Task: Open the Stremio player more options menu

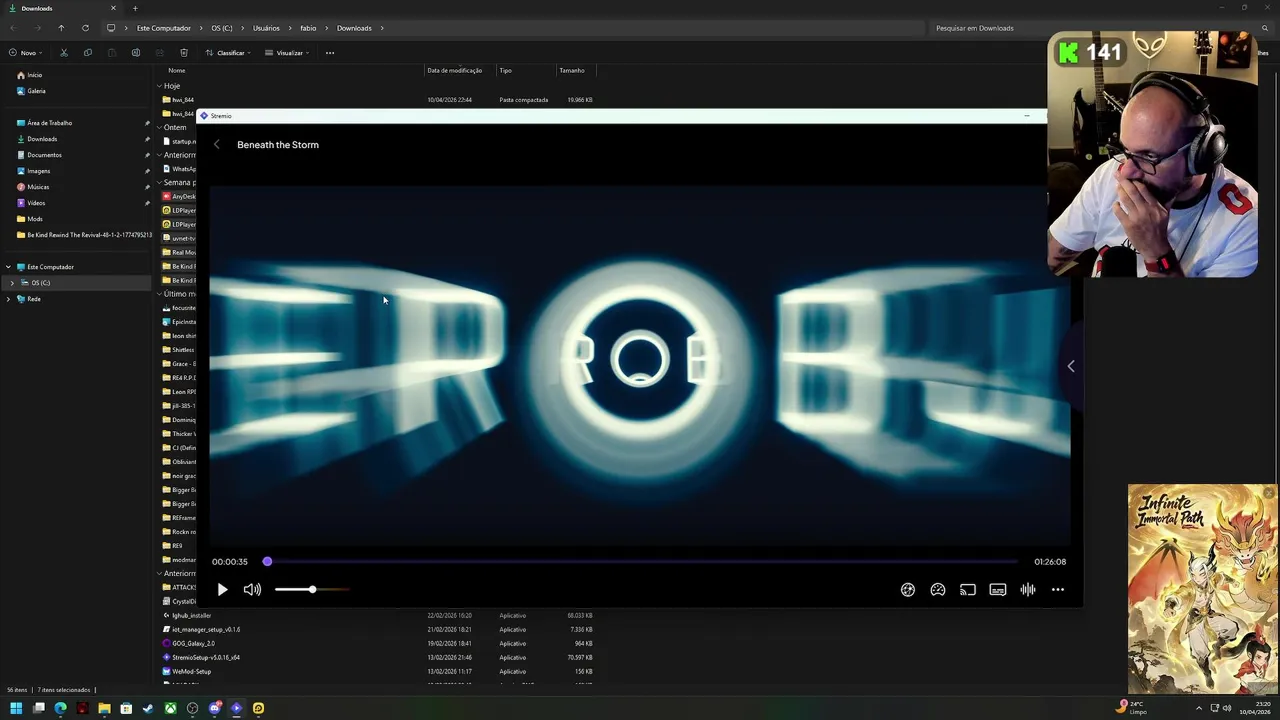Action: pos(1058,590)
